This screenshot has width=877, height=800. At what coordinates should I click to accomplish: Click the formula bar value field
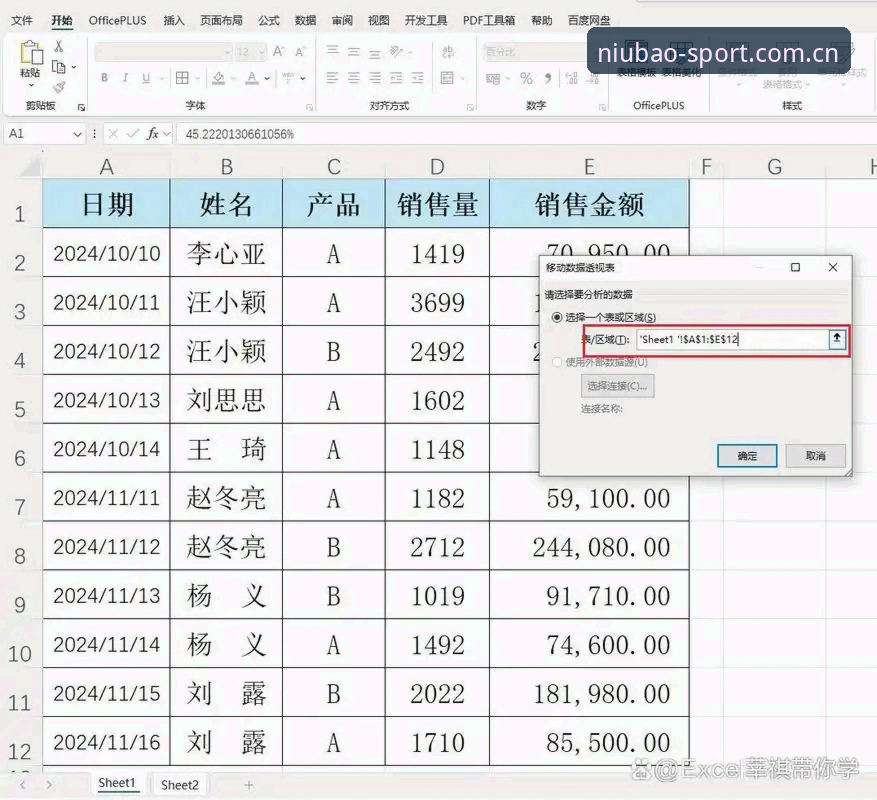[x=526, y=134]
